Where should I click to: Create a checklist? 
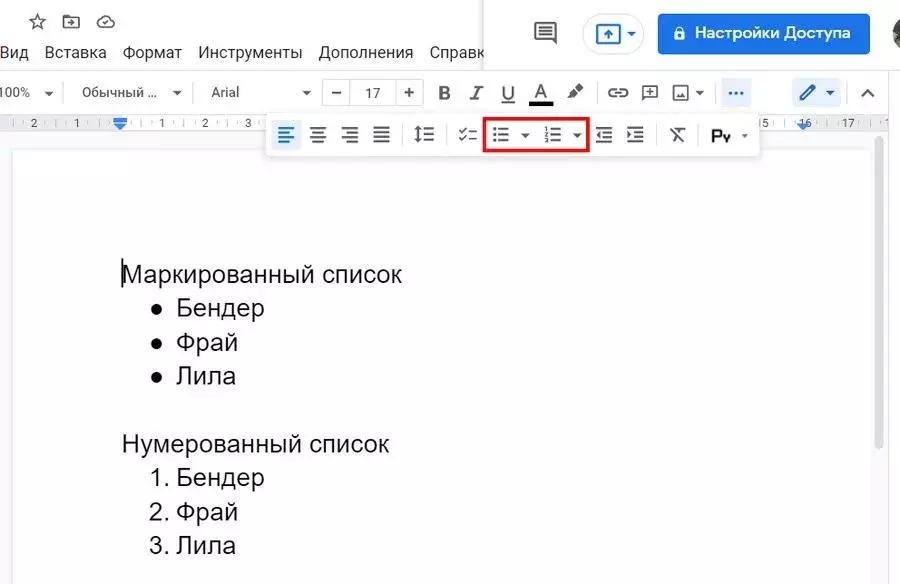(x=466, y=134)
